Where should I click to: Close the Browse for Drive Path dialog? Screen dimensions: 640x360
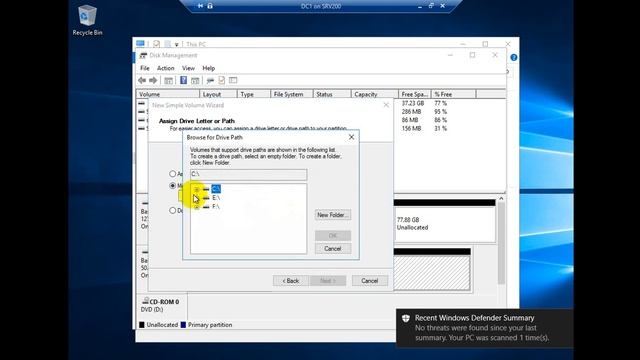(x=351, y=137)
